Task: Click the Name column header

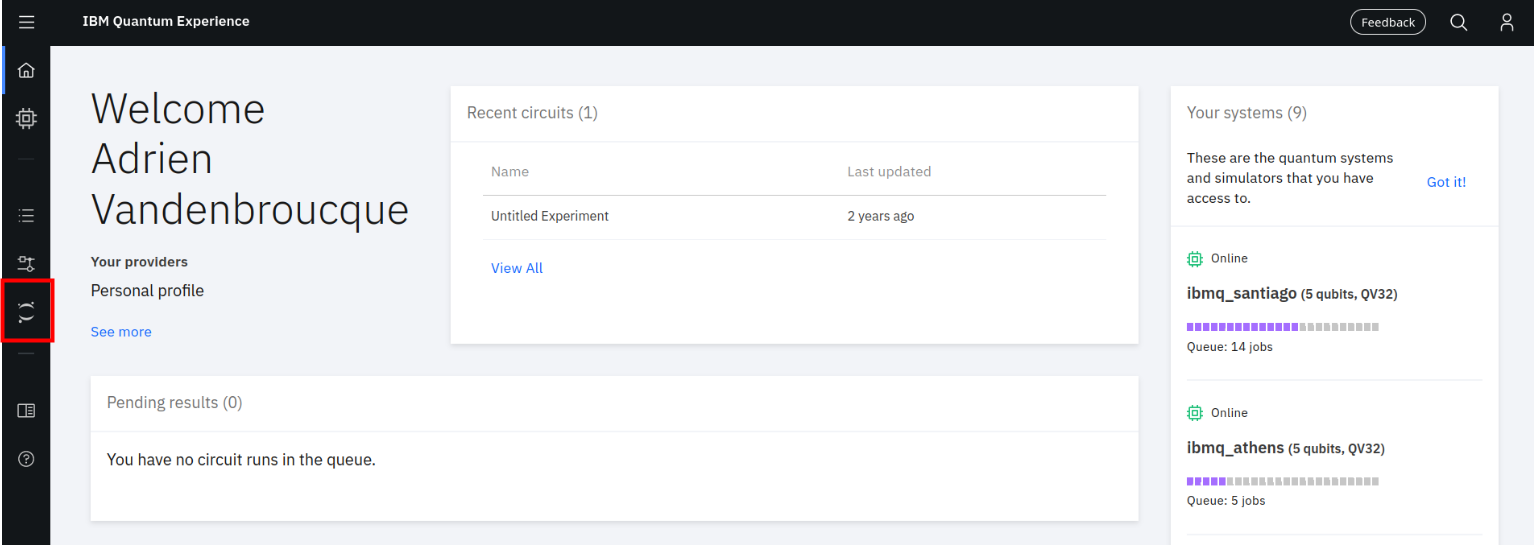Action: click(510, 172)
